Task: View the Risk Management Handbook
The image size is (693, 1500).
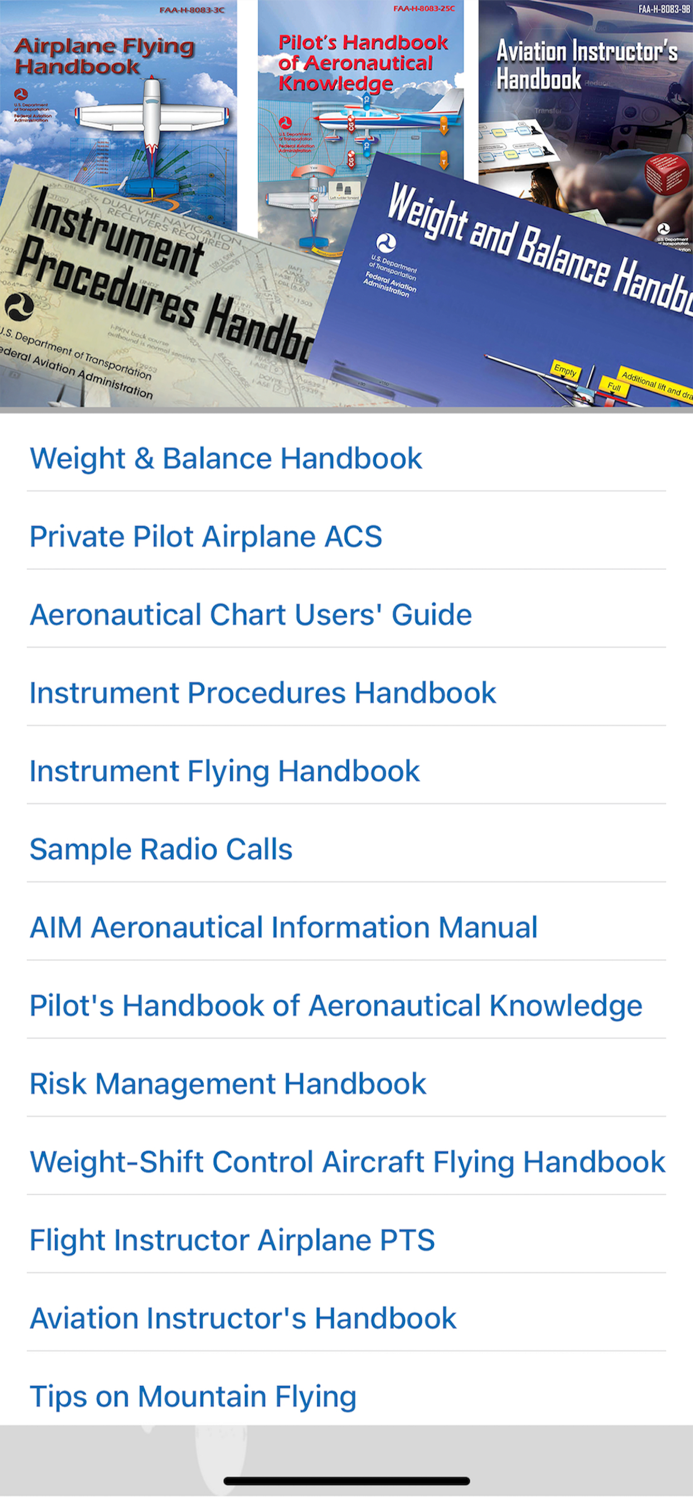Action: pos(227,1083)
